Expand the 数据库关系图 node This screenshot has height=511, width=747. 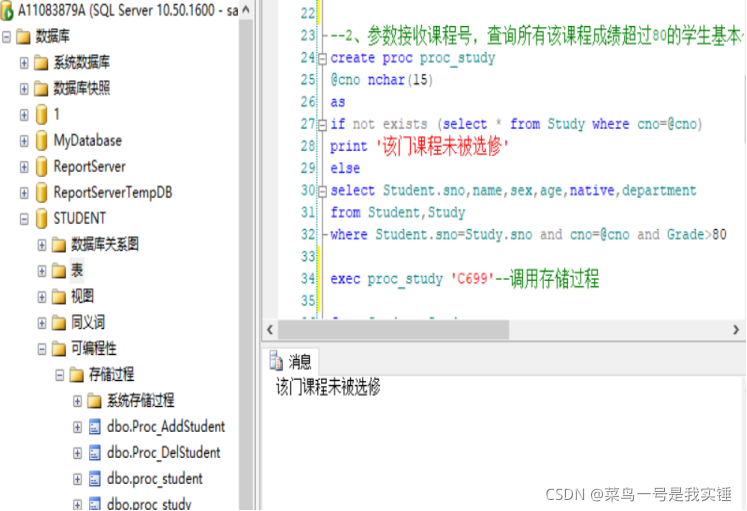pos(41,245)
